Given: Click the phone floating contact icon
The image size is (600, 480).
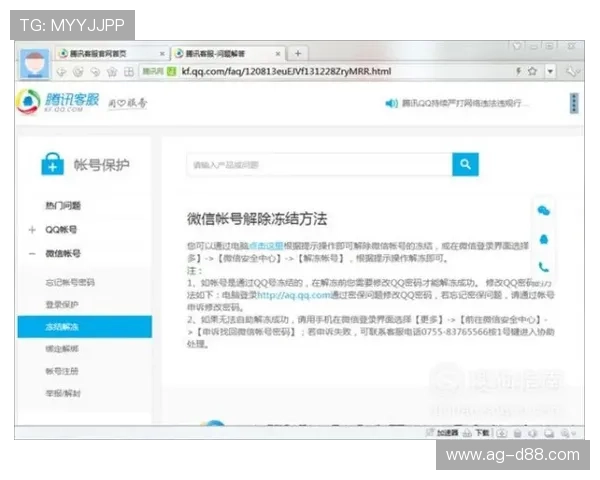Looking at the screenshot, I should (x=544, y=267).
